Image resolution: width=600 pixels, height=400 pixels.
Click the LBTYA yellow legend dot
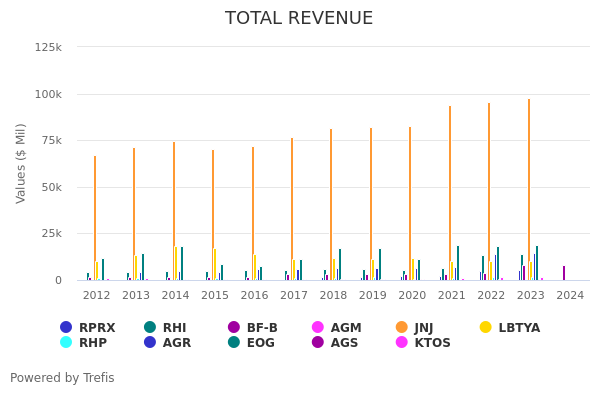[486, 328]
